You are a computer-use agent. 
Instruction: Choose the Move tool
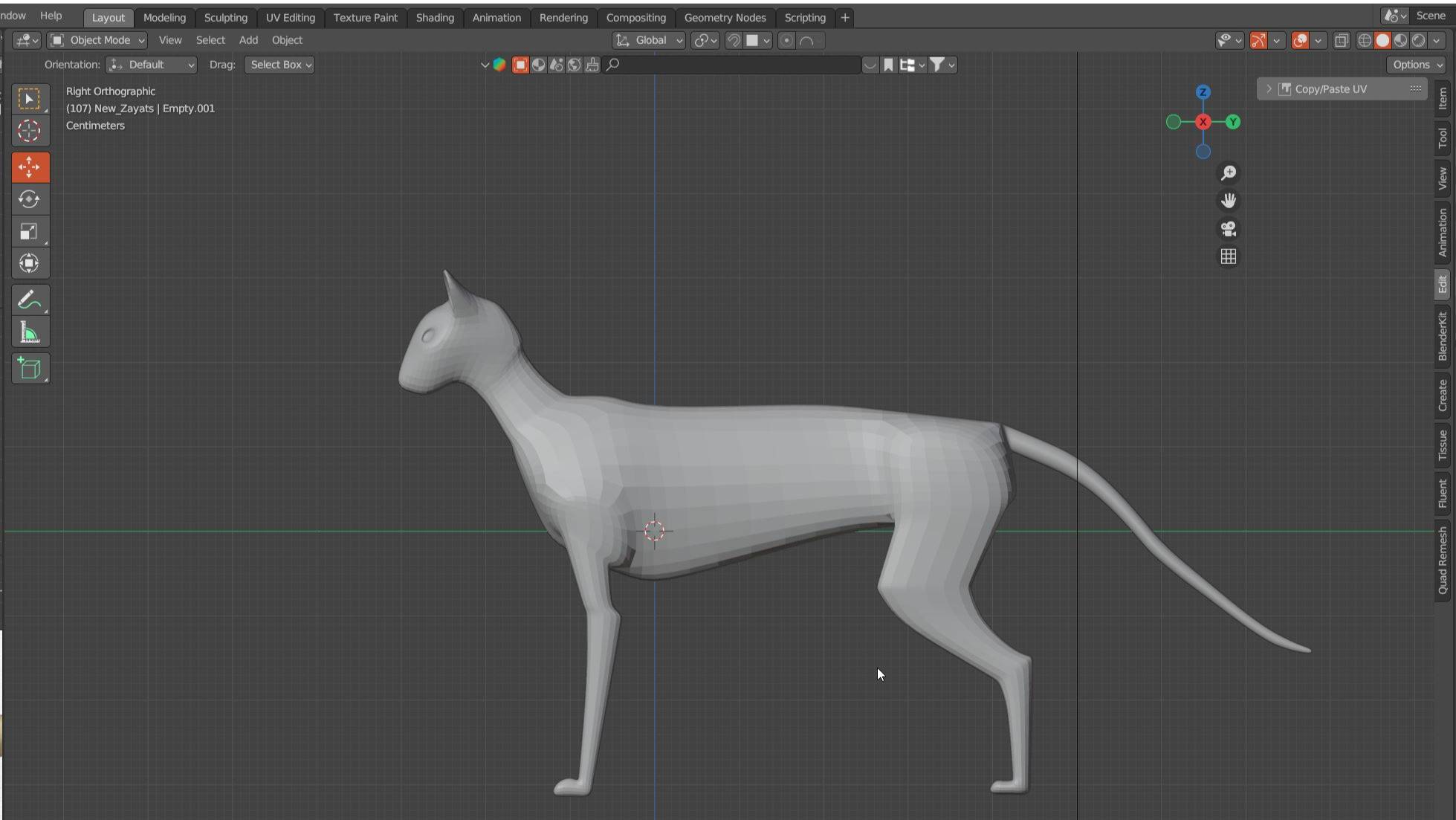[x=30, y=167]
